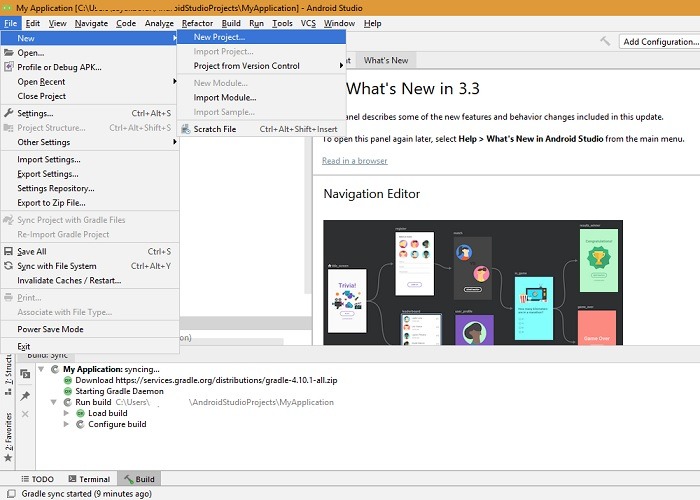Open the Edit menu
The width and height of the screenshot is (700, 500).
(x=33, y=23)
